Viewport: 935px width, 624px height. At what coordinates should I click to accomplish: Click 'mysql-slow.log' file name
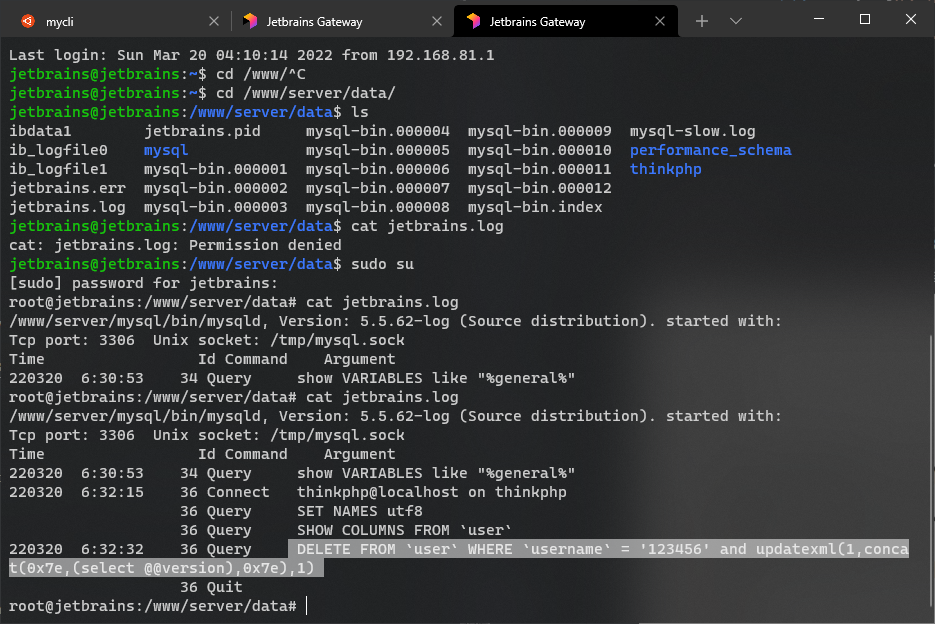(x=692, y=131)
